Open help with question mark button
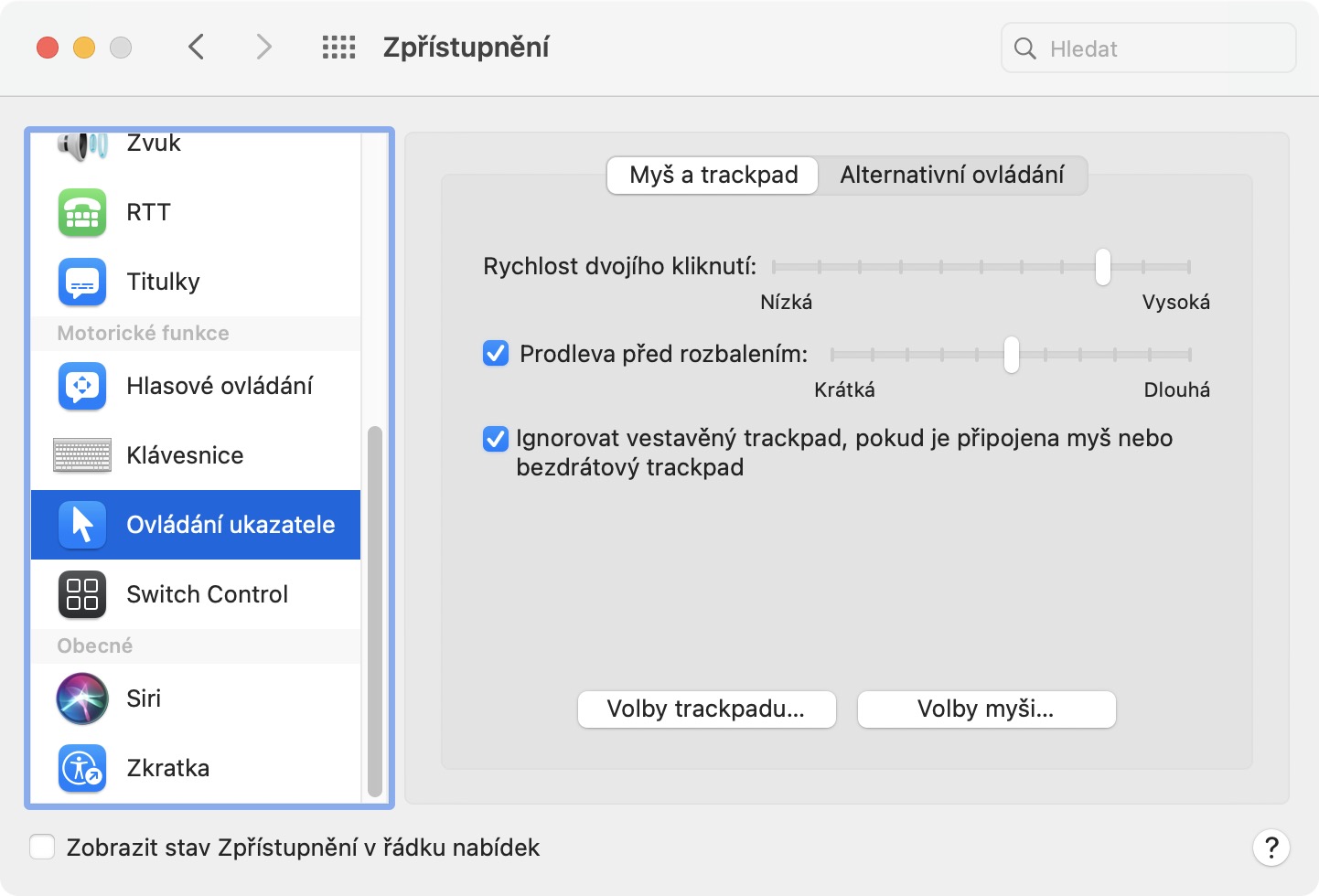1319x896 pixels. [x=1271, y=848]
